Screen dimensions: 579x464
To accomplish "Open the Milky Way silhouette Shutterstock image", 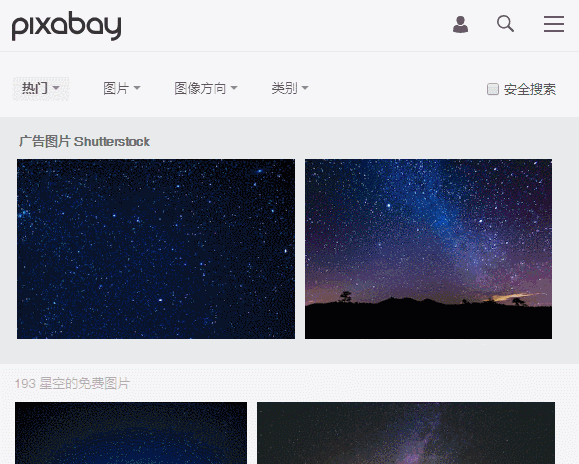I will tap(428, 249).
